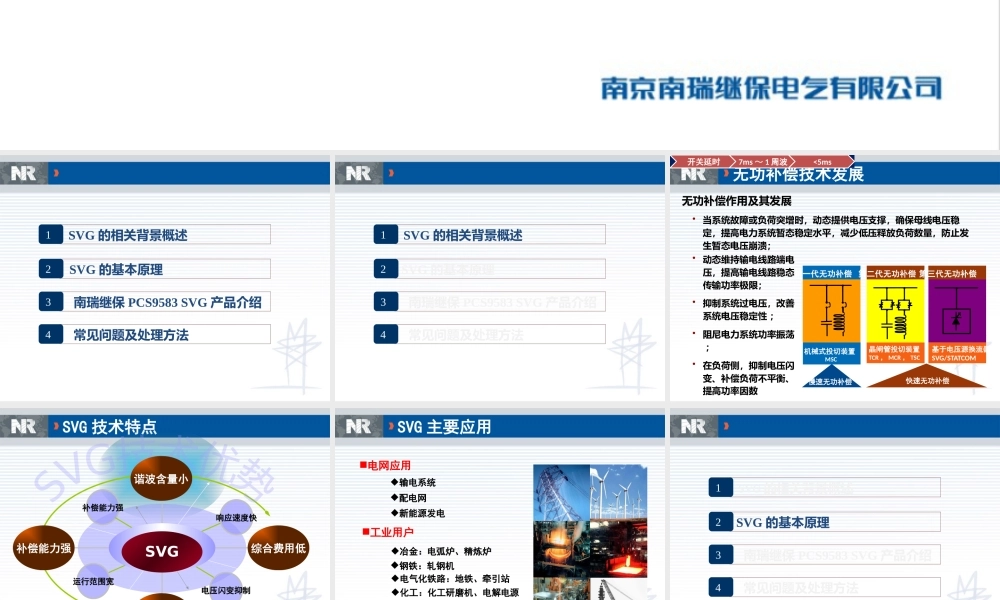Click number 2 box beside highlighted SVG 的基本原理
The image size is (1000, 600).
coord(720,522)
